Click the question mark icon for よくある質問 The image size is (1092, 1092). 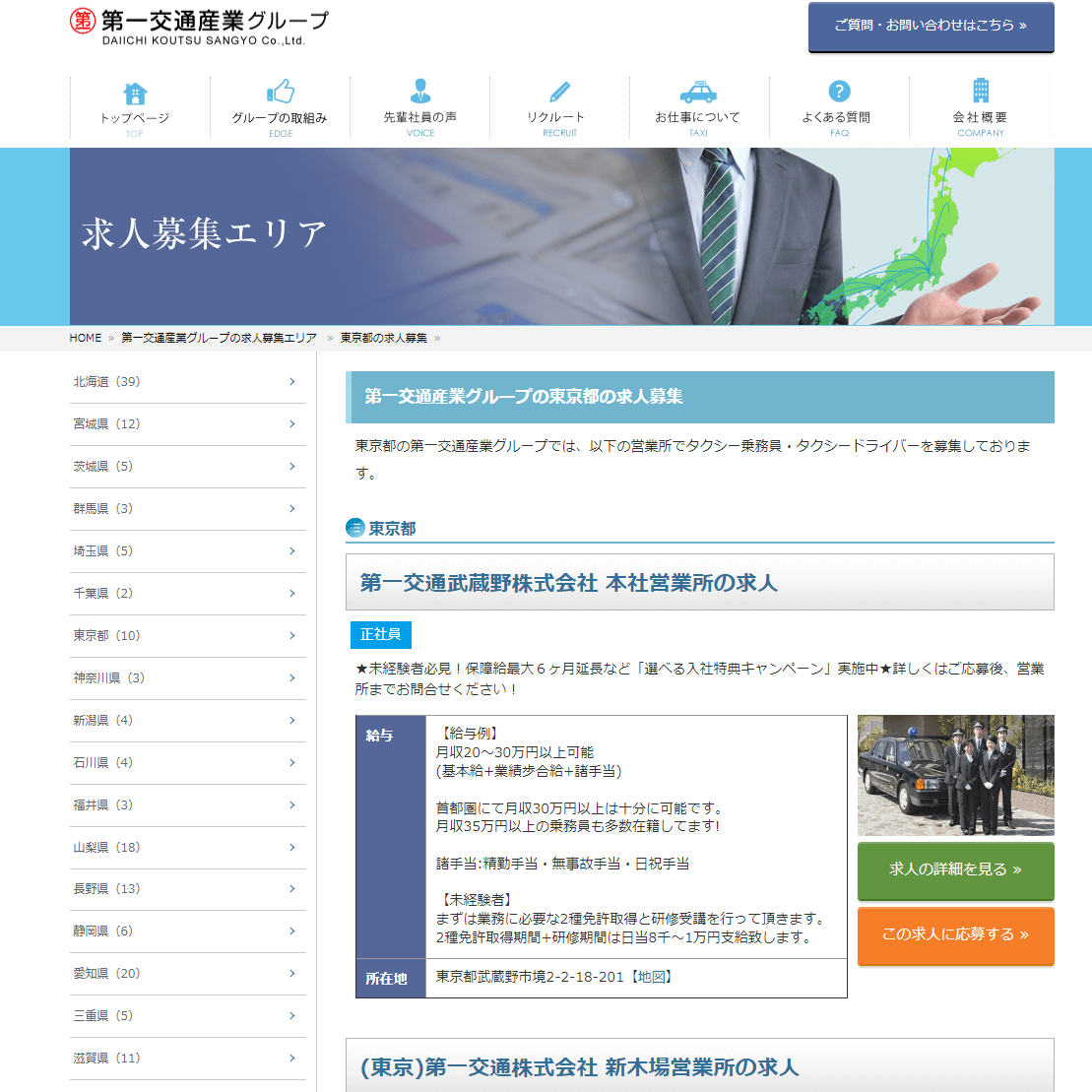[x=839, y=92]
